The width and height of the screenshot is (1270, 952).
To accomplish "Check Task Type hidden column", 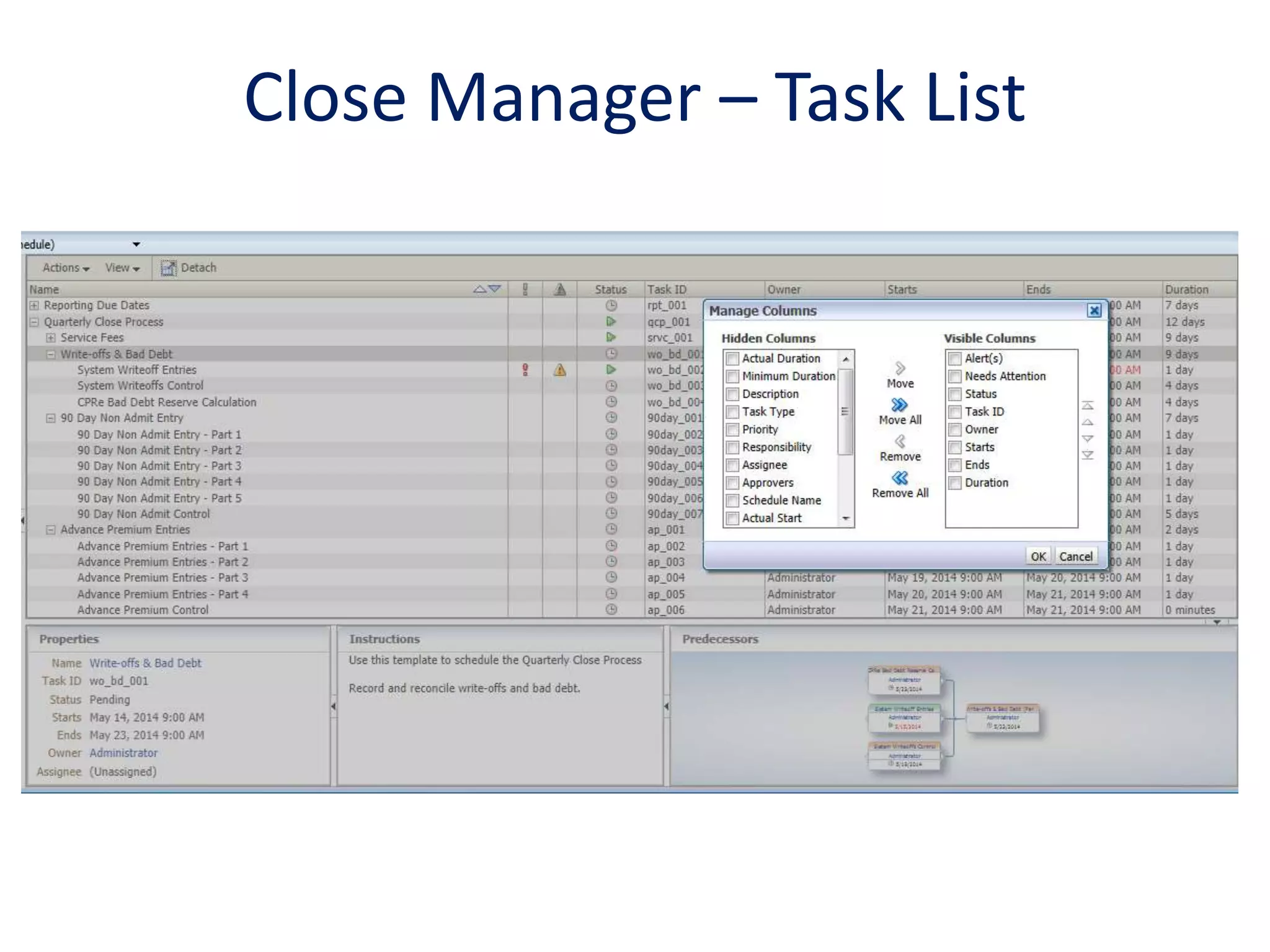I will coord(732,412).
